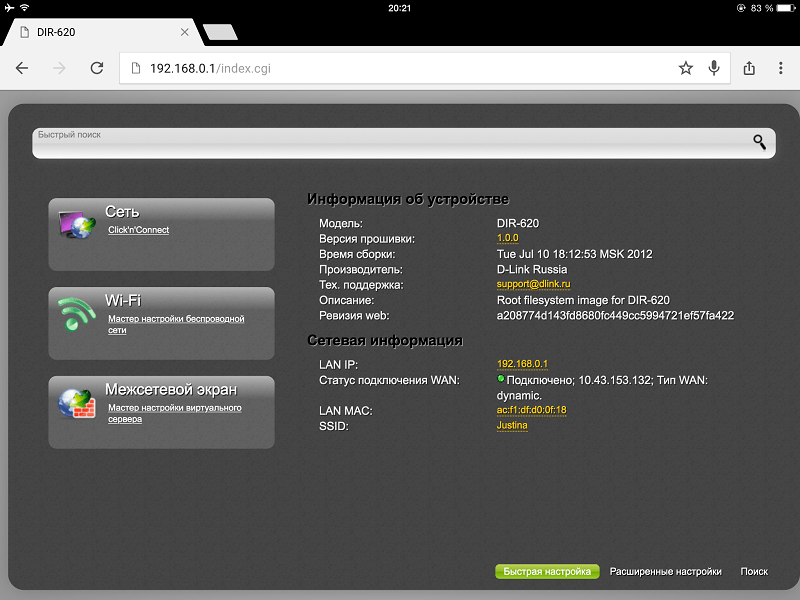Open the Поиск section at bottom
The image size is (800, 600).
pos(754,571)
